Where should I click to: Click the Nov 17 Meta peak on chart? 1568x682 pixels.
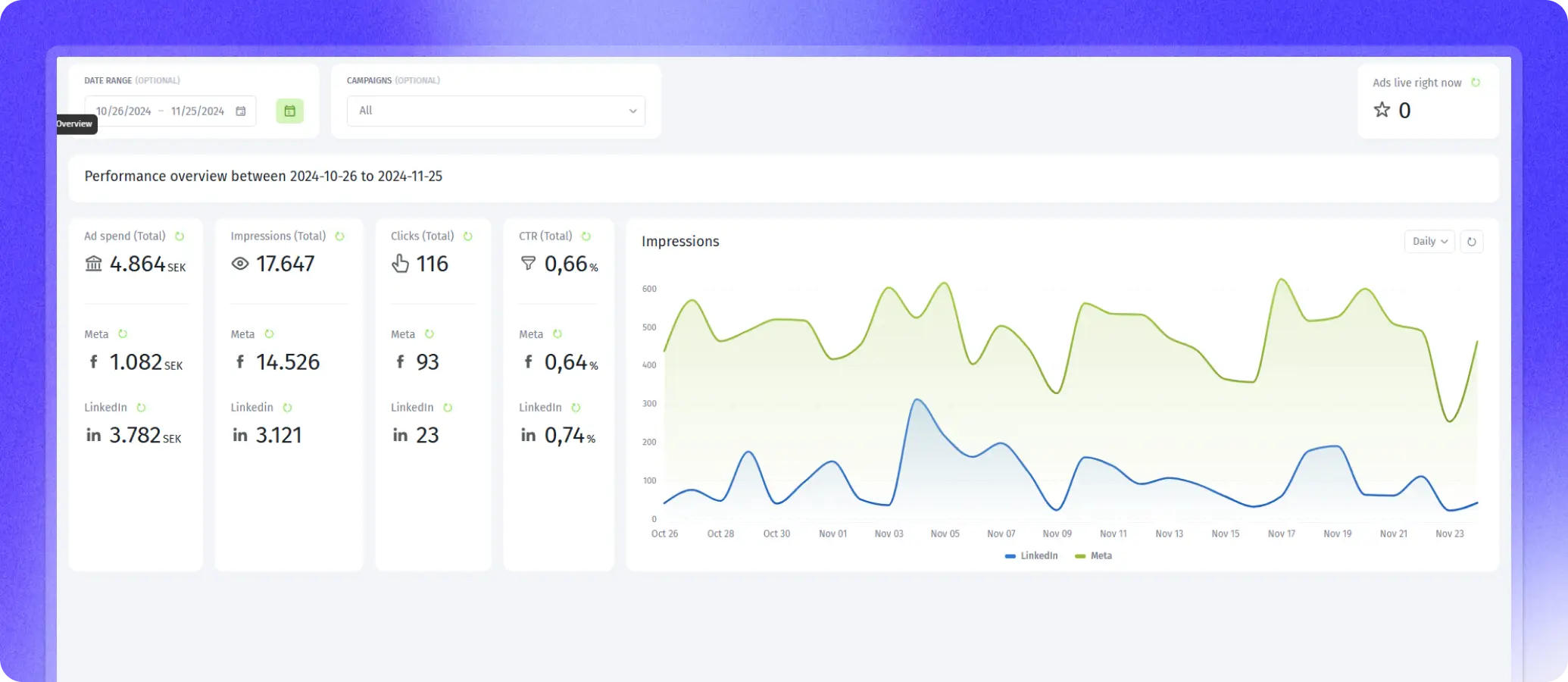(x=1281, y=280)
